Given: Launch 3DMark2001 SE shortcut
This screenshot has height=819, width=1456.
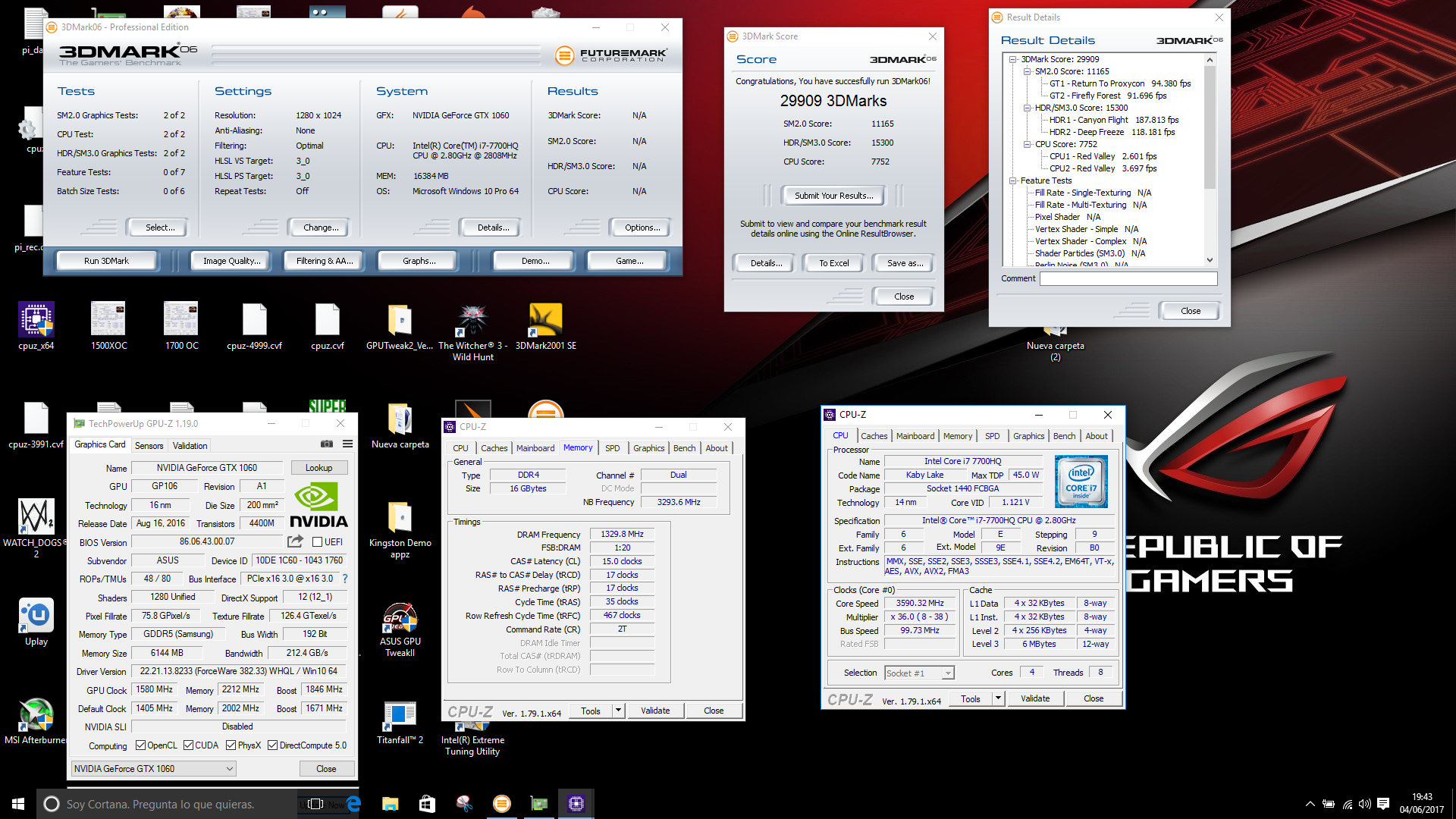Looking at the screenshot, I should 545,326.
